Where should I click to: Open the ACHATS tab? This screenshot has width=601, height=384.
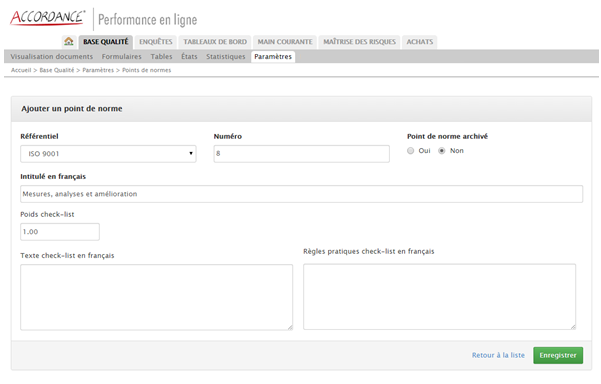420,42
